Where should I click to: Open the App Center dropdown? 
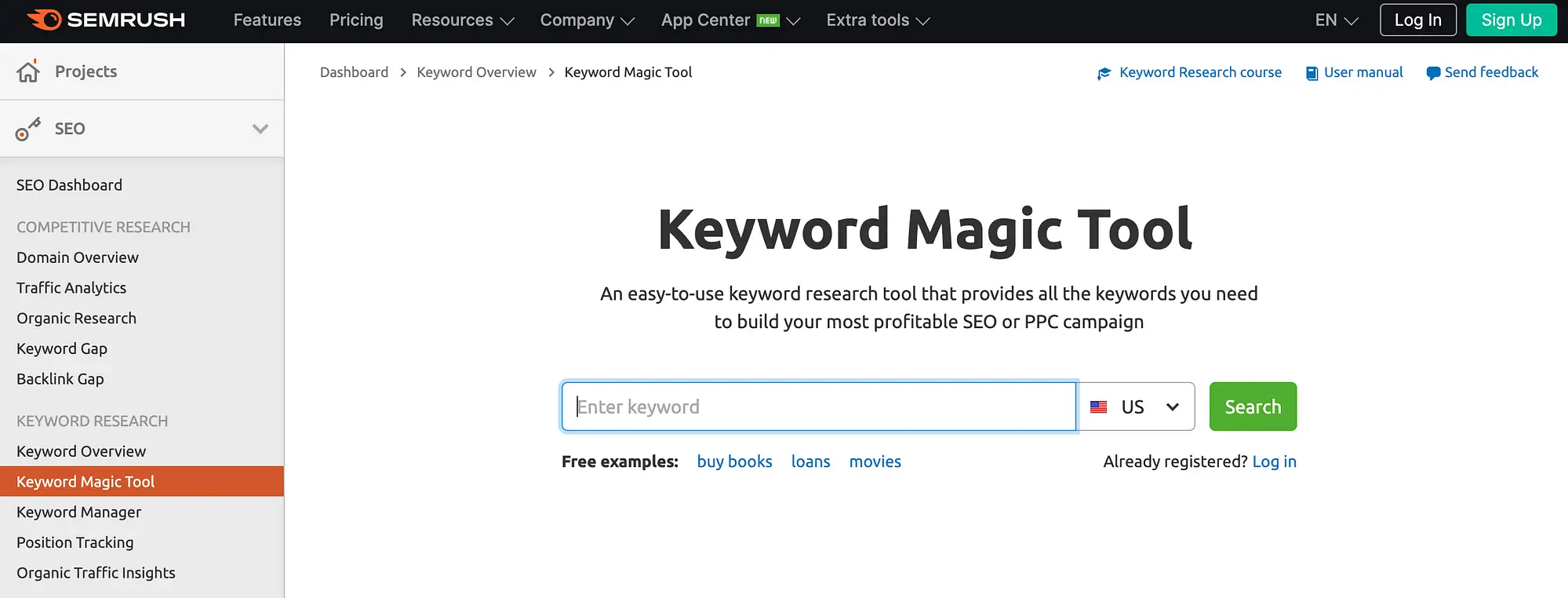[730, 20]
